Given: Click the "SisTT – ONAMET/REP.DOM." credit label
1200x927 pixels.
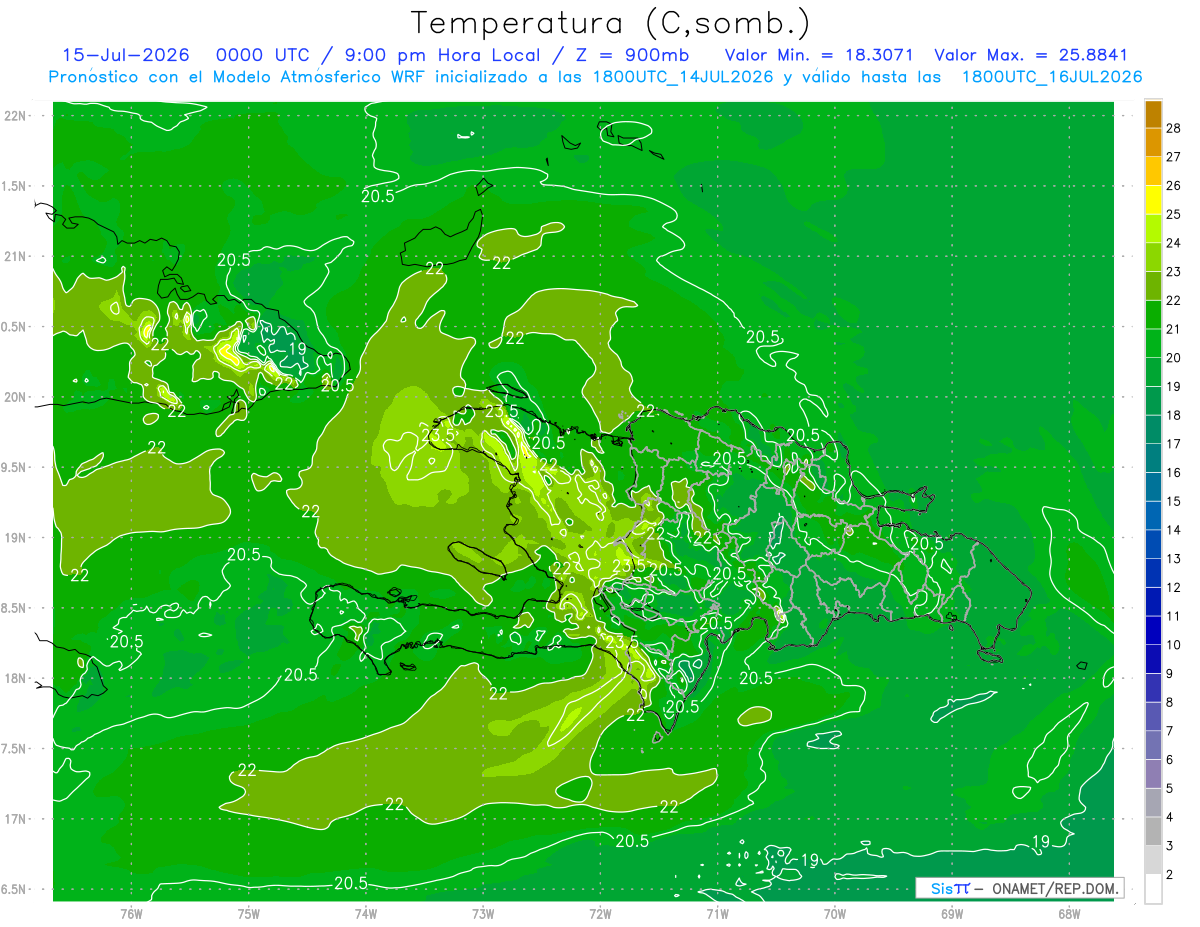Looking at the screenshot, I should coord(1019,888).
